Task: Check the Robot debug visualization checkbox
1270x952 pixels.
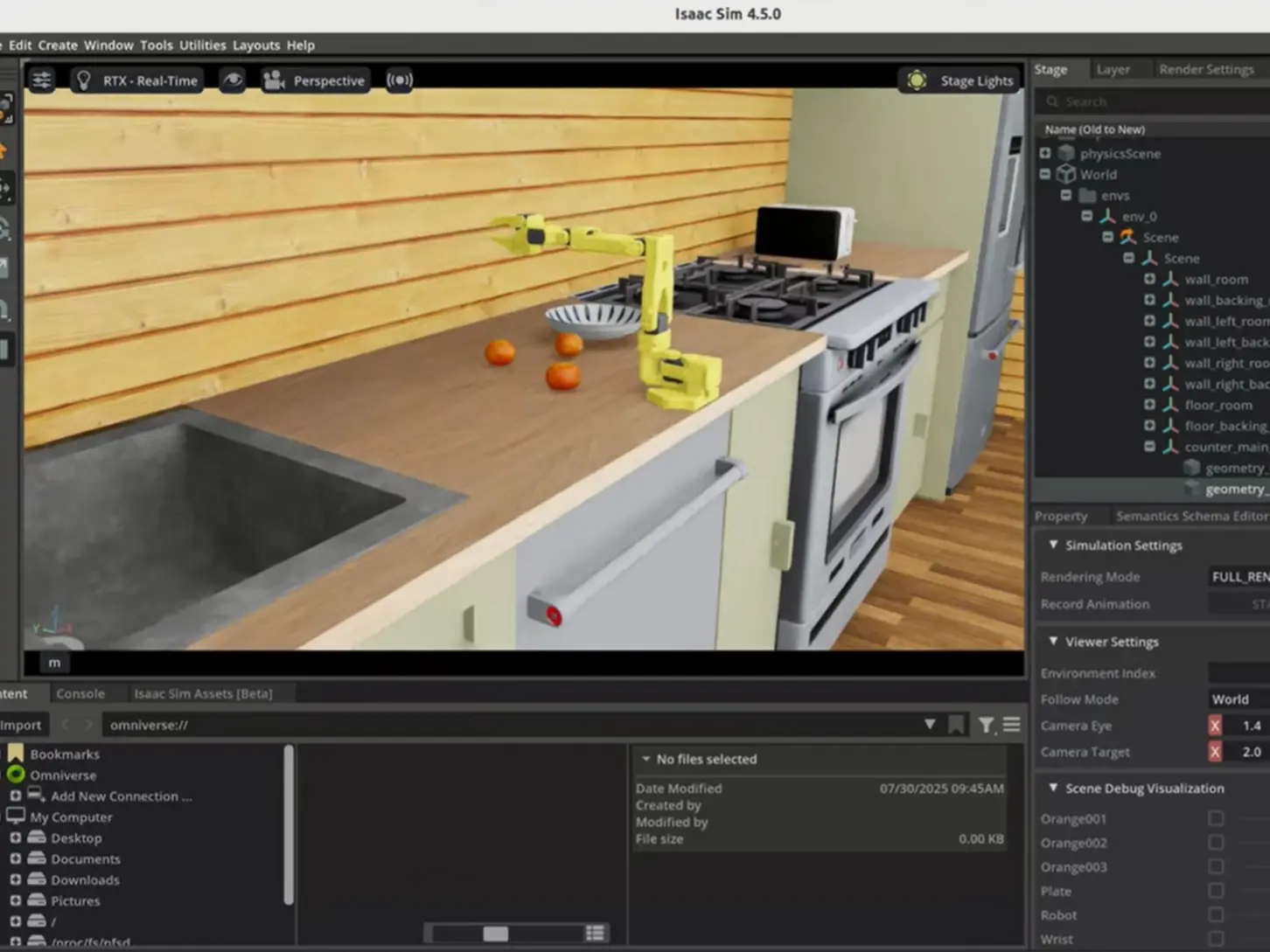Action: coord(1216,914)
